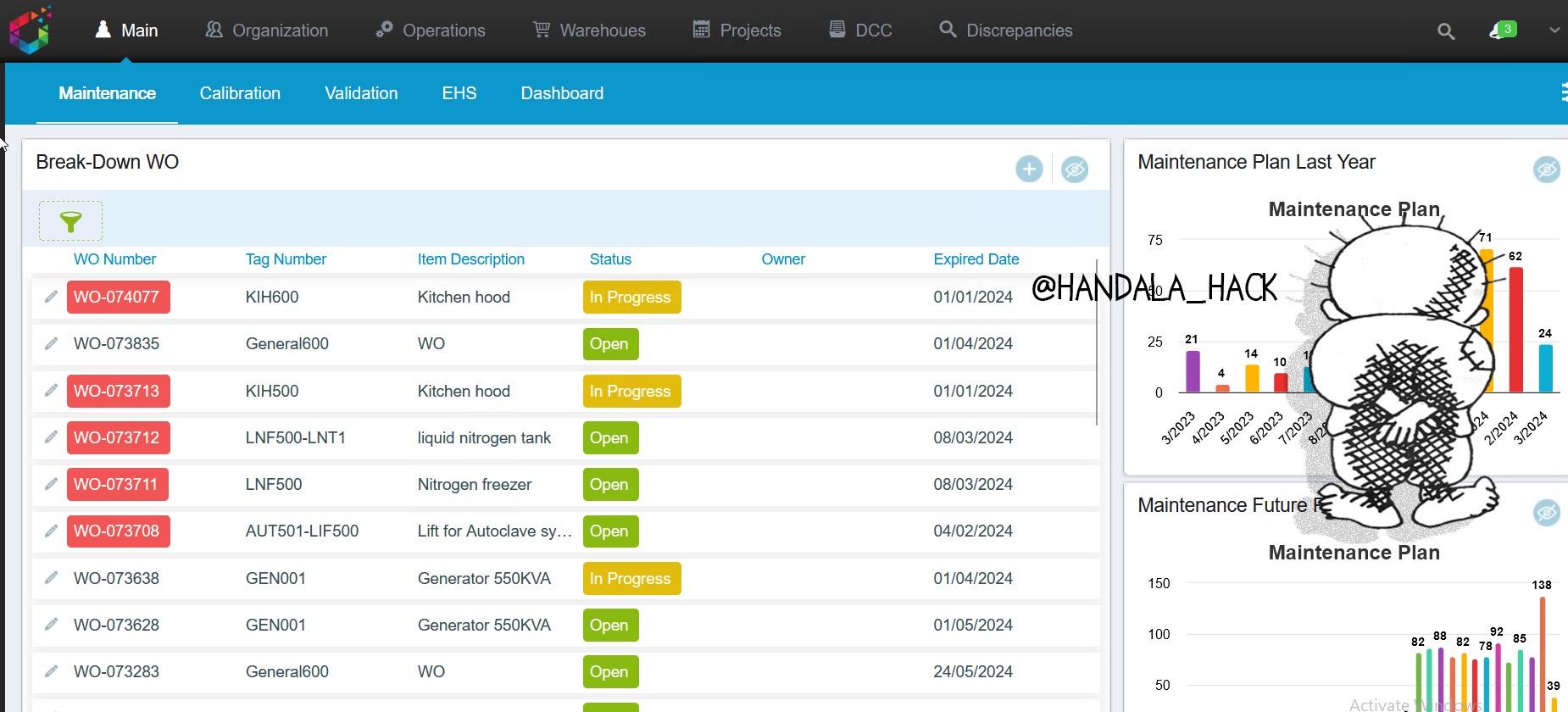Select the edit pencil beside WO-073638

coord(51,578)
